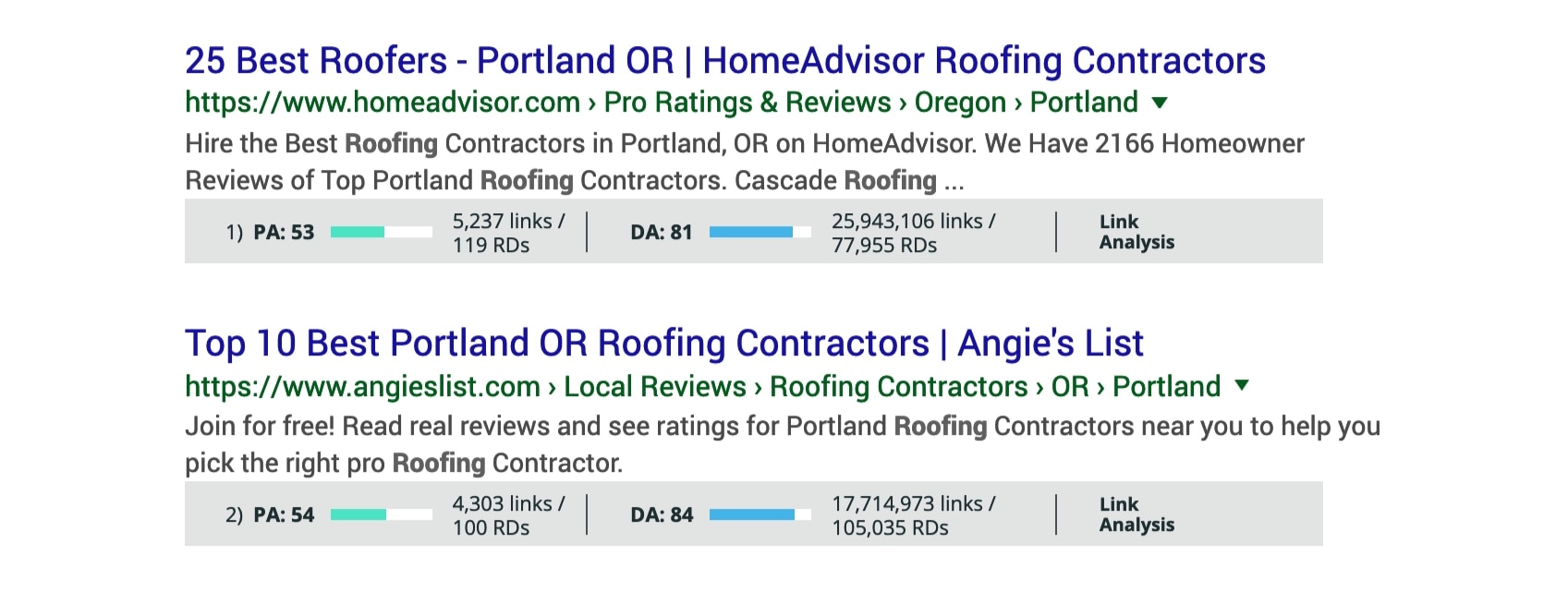The width and height of the screenshot is (1568, 592).
Task: Open the 25,943,106 links domain stats
Action: point(913,233)
